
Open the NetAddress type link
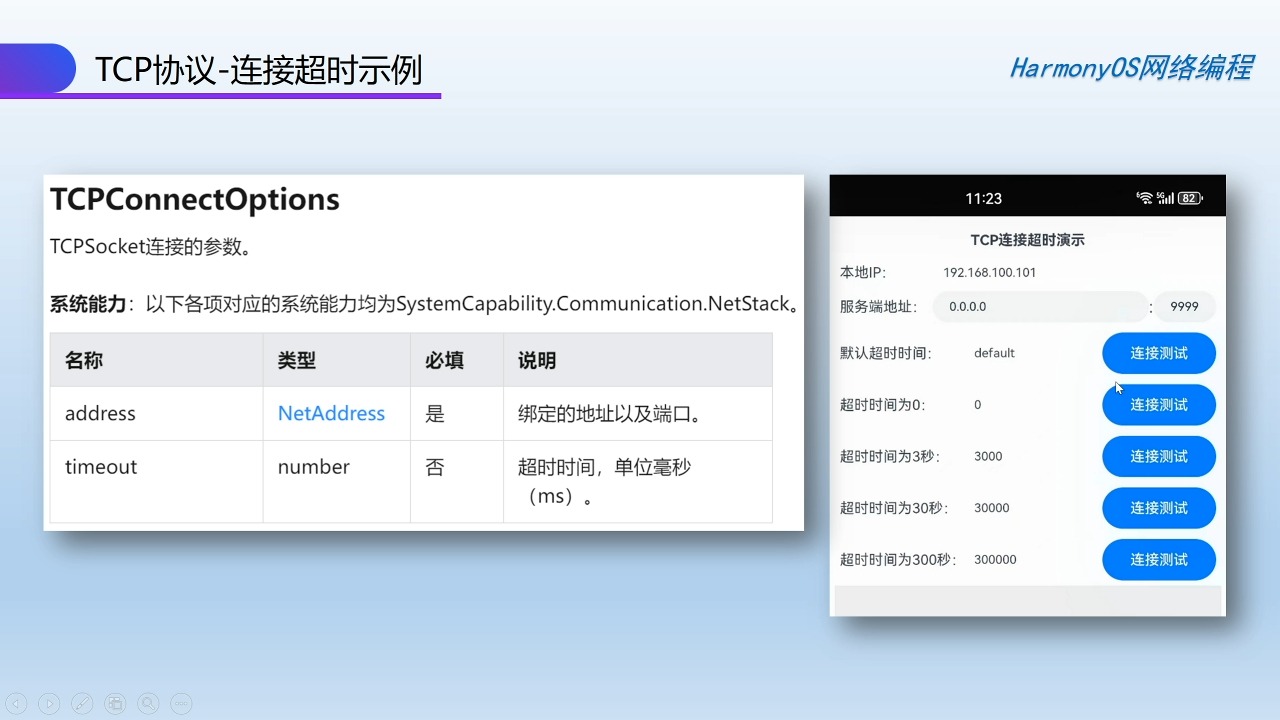tap(331, 413)
